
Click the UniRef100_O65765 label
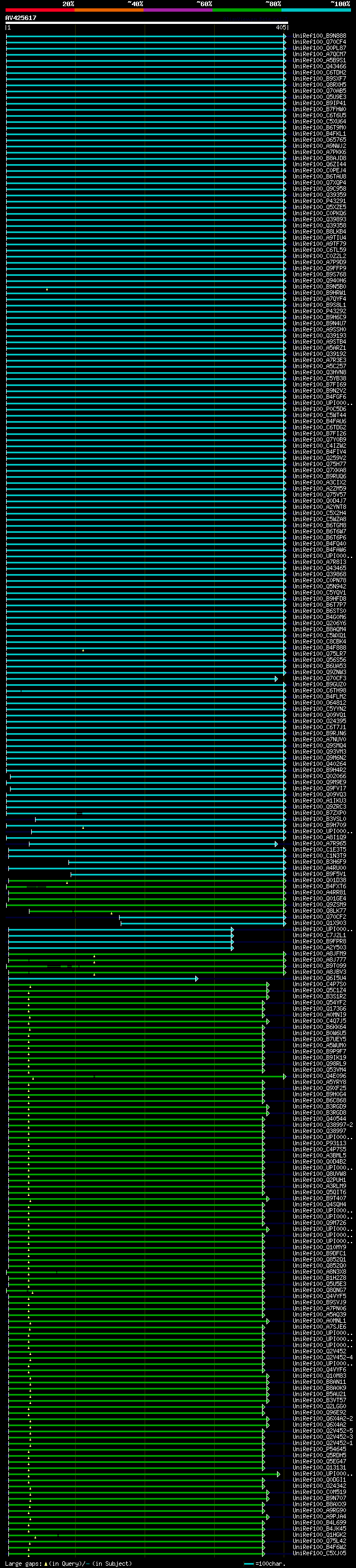point(319,140)
